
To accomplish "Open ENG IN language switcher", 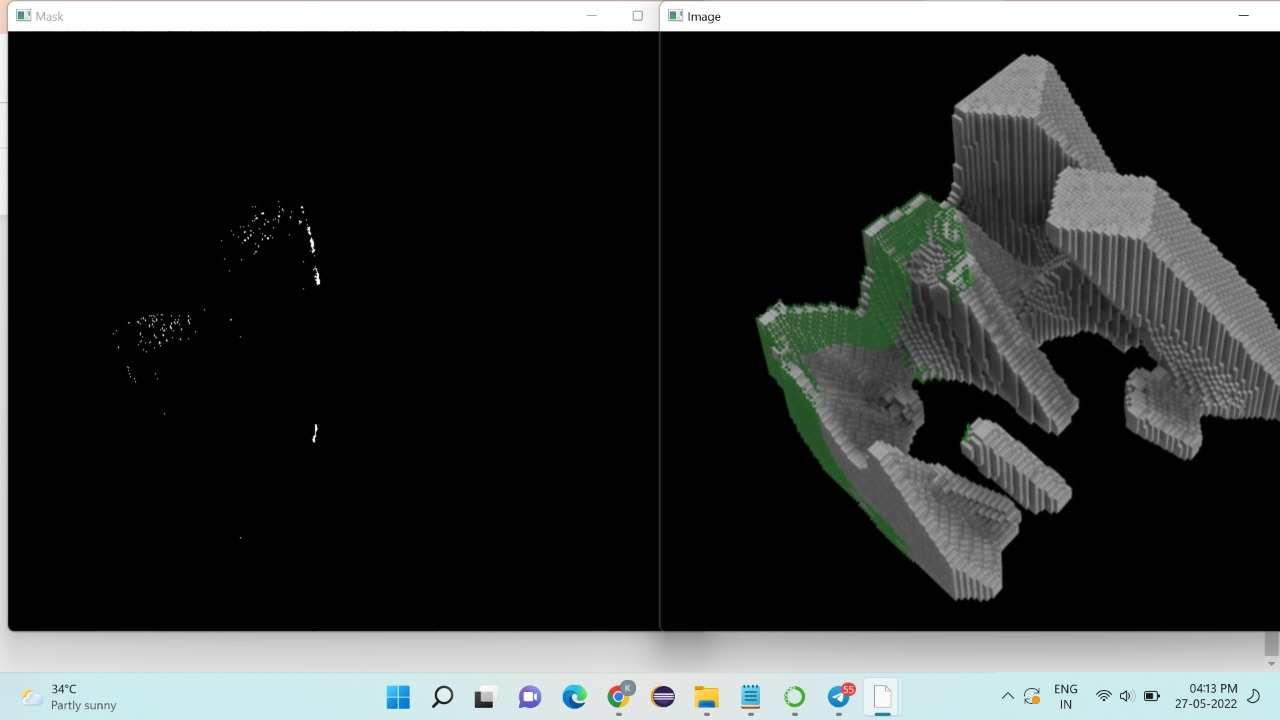I will tap(1066, 696).
